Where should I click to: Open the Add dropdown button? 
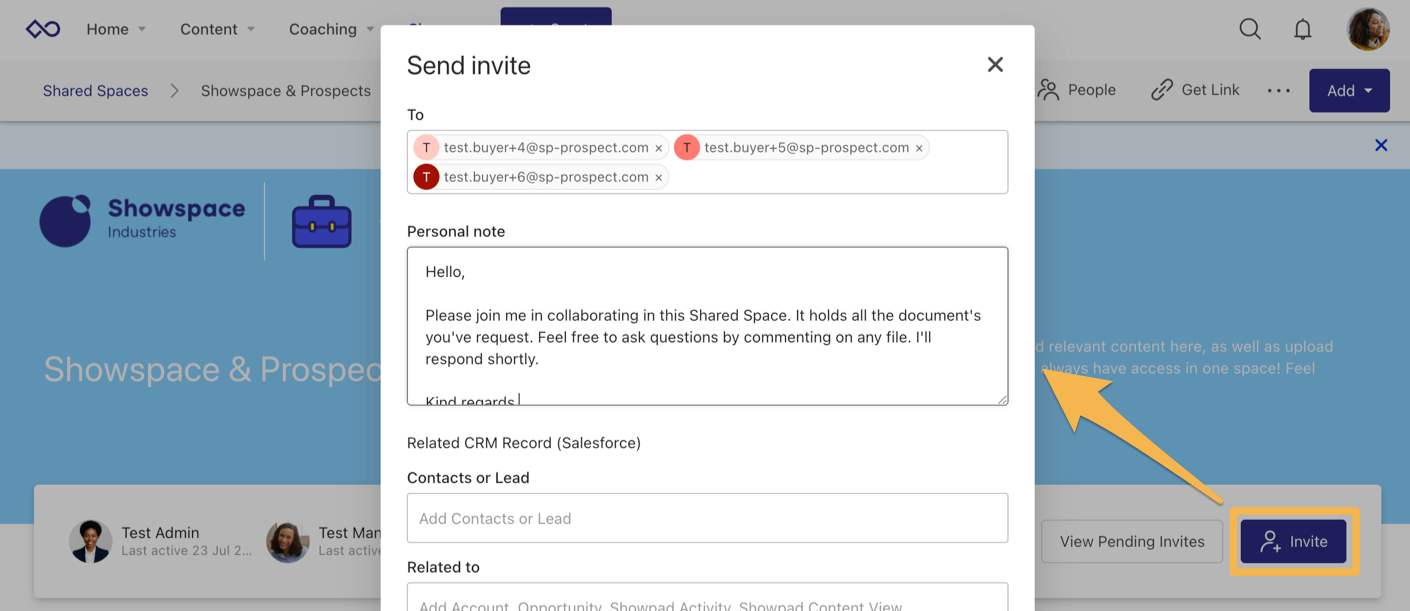[1349, 91]
